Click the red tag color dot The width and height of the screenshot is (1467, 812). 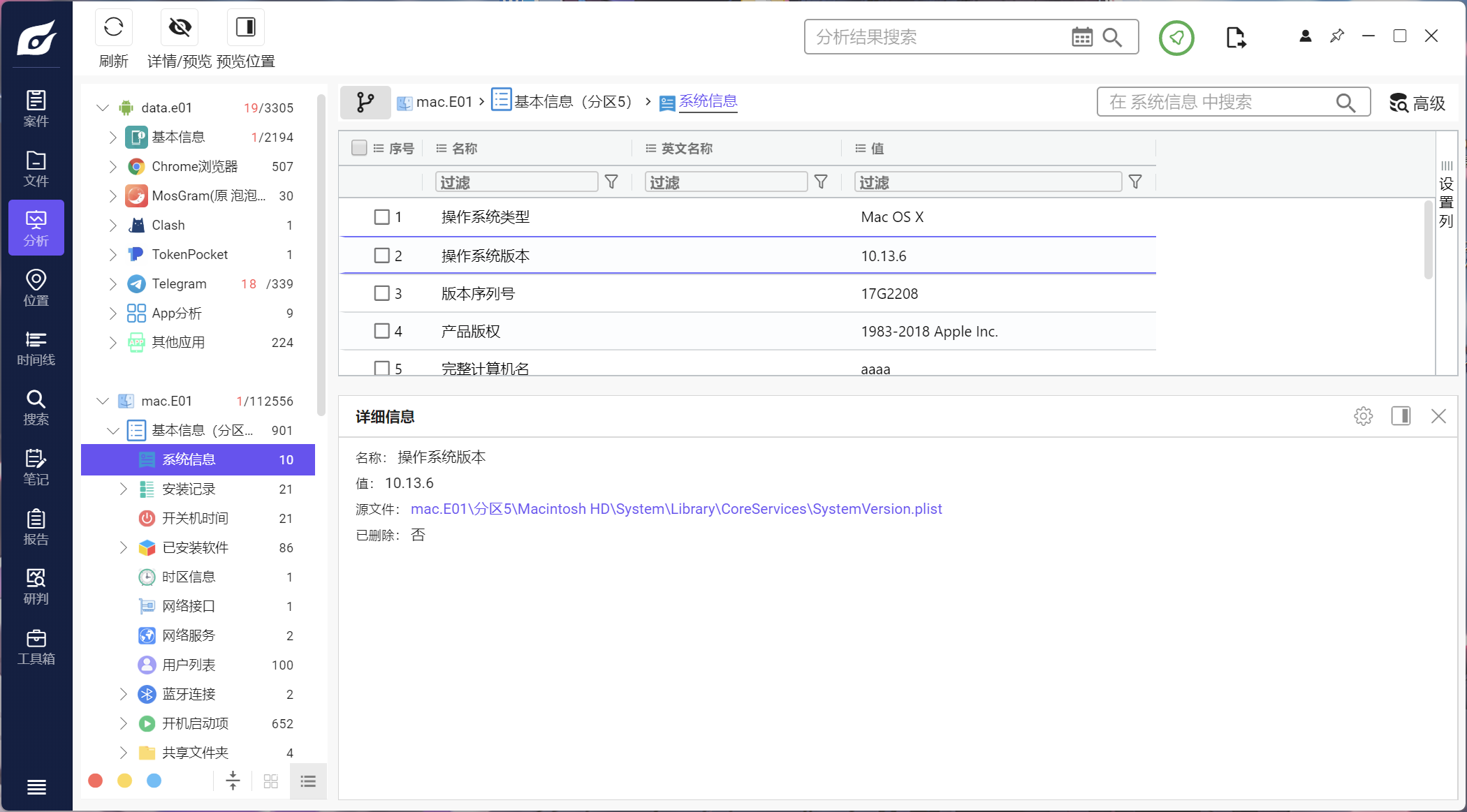(x=96, y=781)
